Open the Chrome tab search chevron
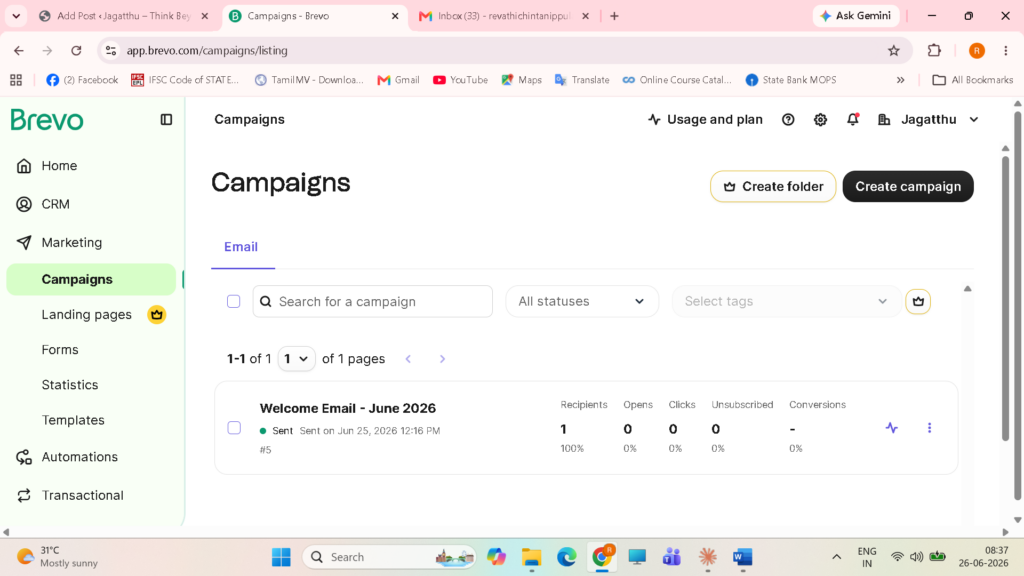1024x576 pixels. tap(16, 16)
